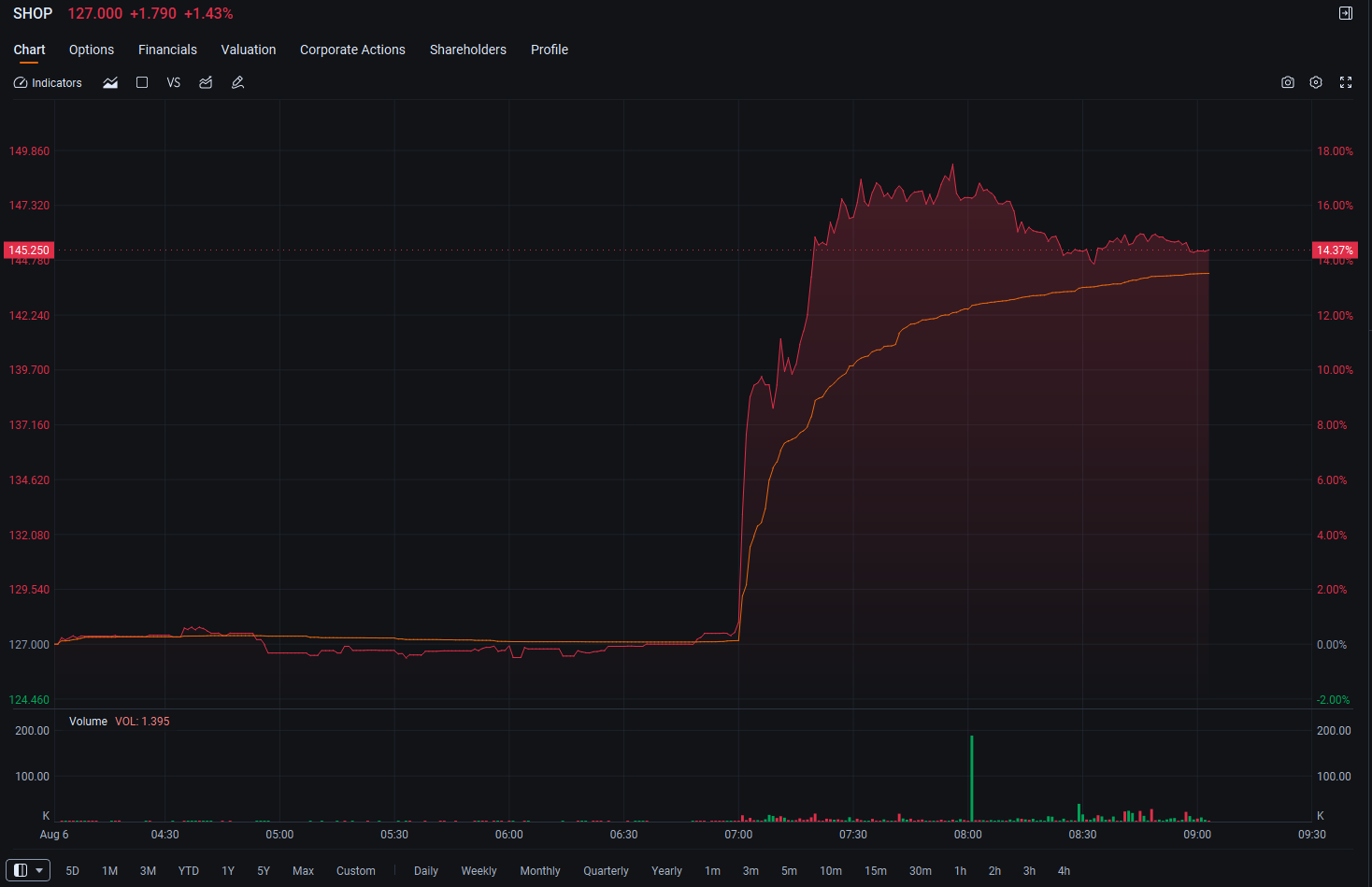Open layout selector dropdown
Viewport: 1372px width, 887px height.
(x=28, y=870)
